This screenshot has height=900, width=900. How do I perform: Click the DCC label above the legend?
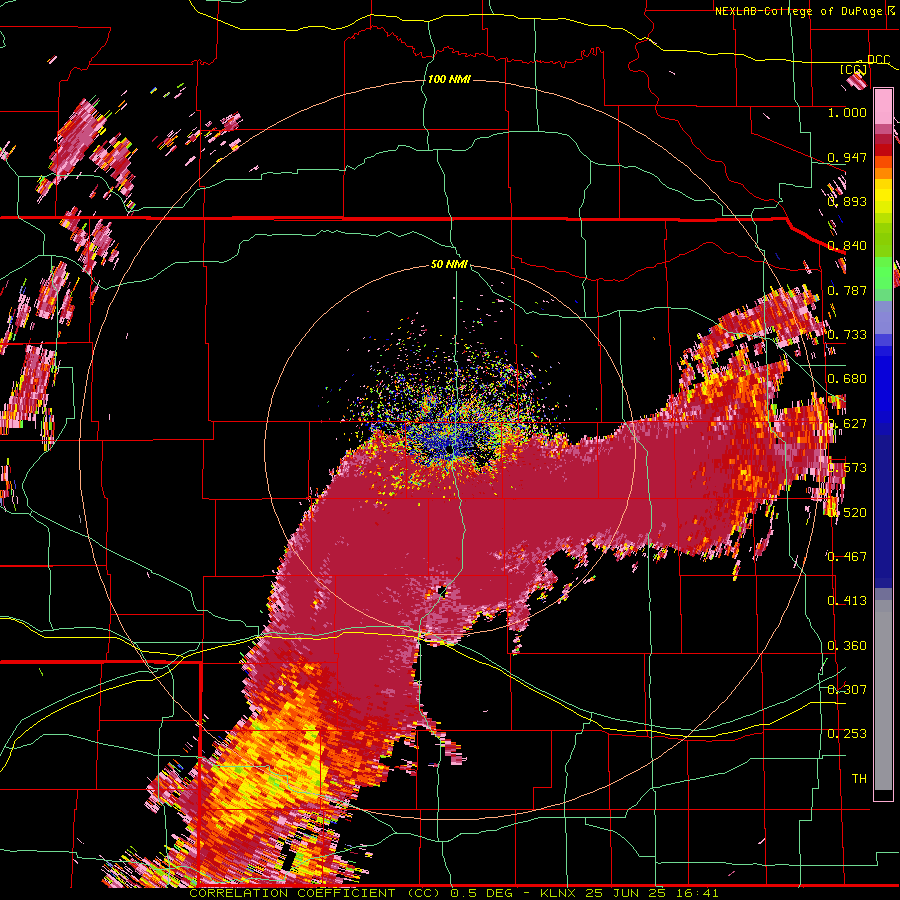coord(878,60)
